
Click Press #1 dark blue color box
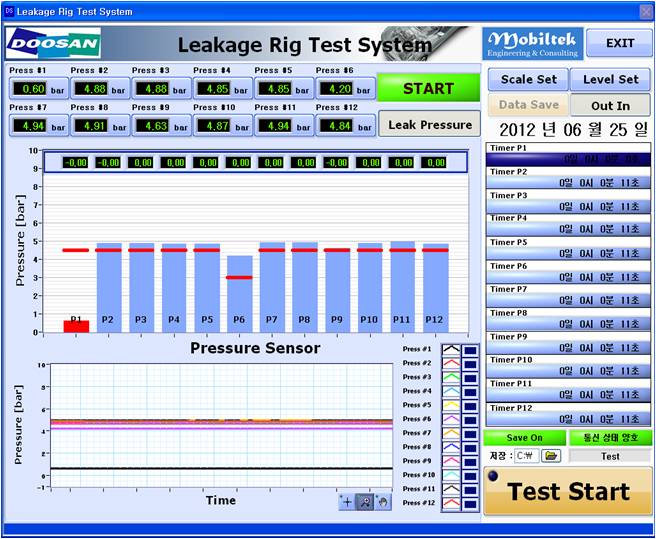pos(470,349)
